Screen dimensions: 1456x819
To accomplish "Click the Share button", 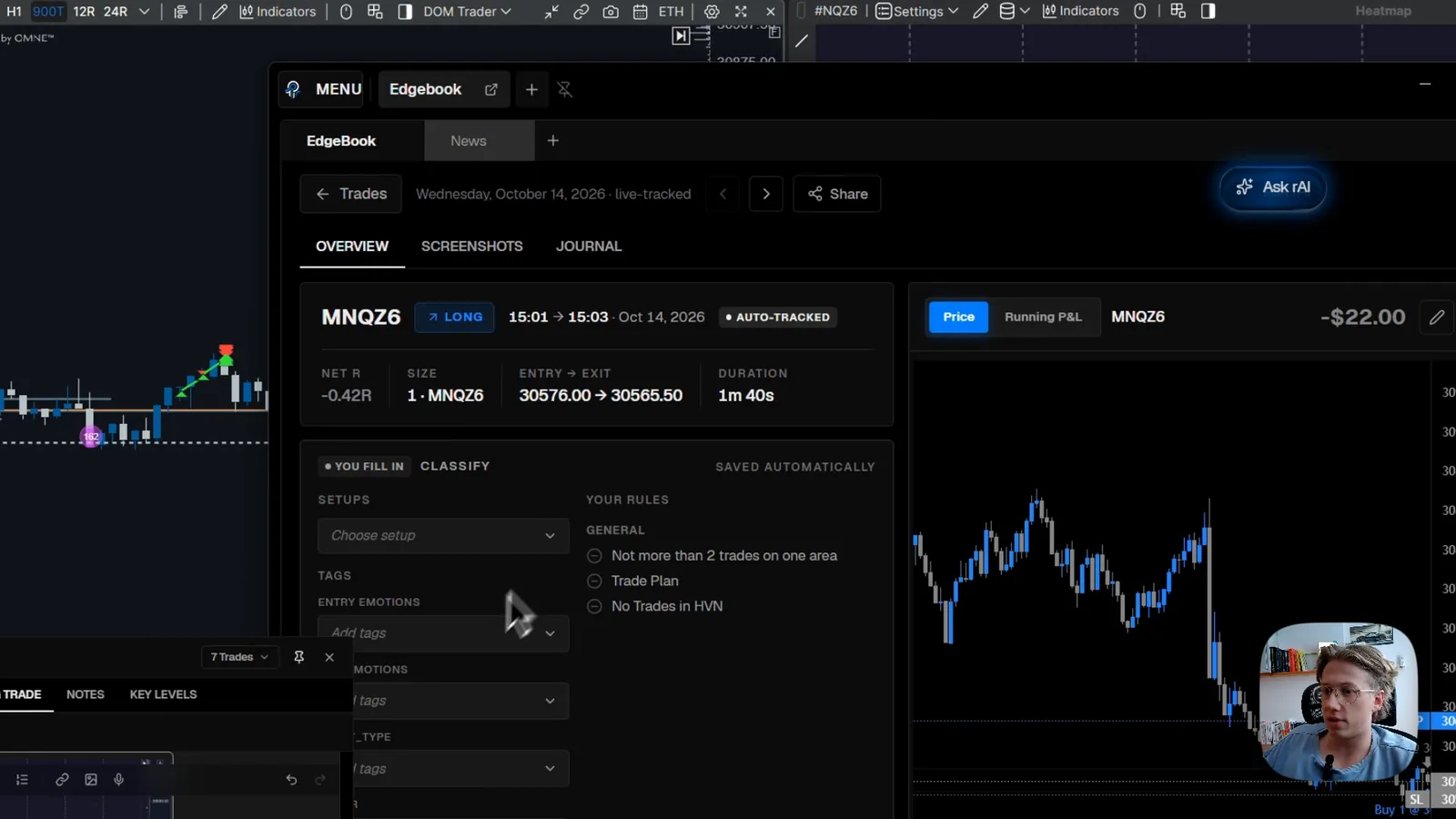I will pos(837,194).
